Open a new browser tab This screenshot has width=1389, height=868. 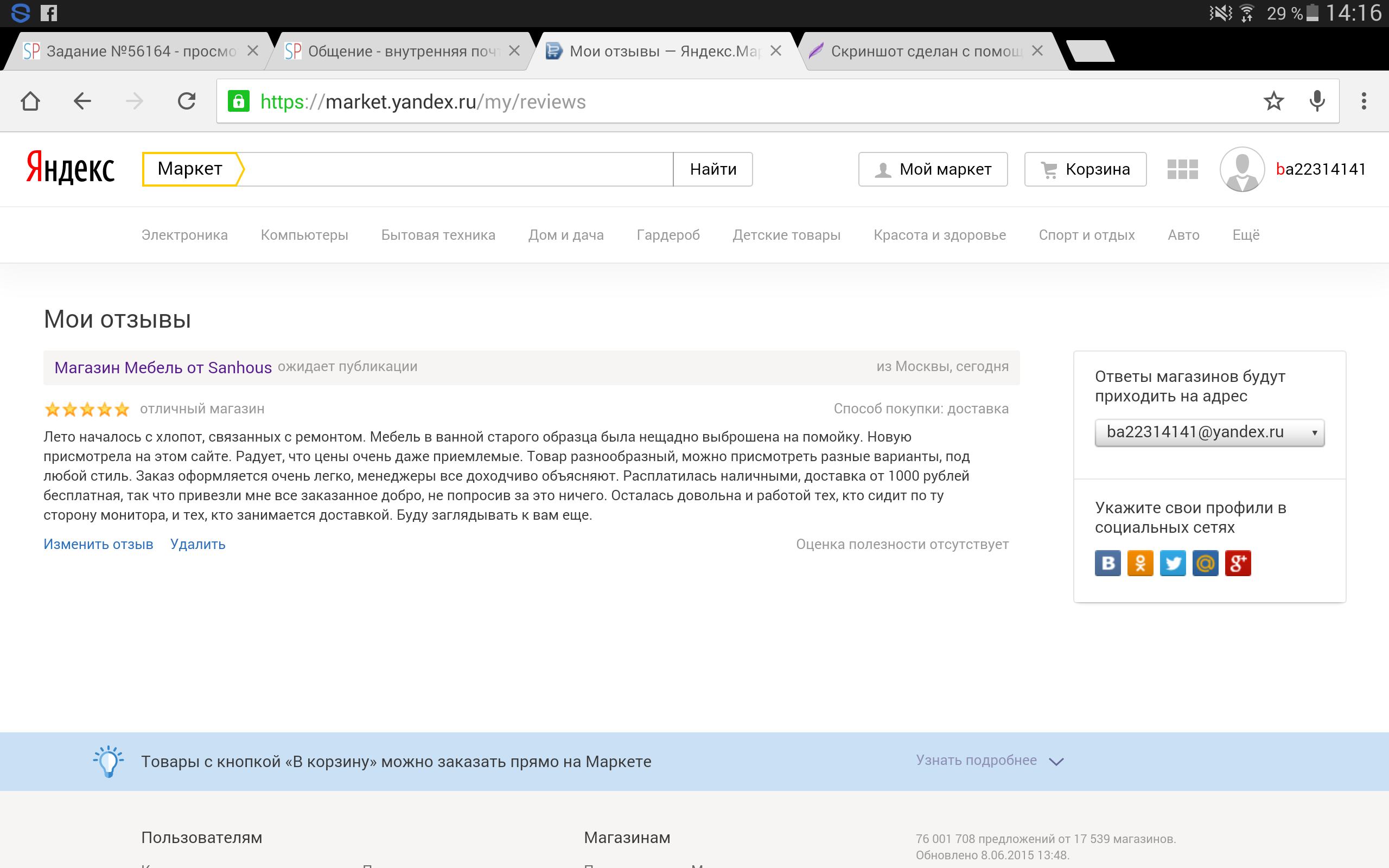[1090, 50]
